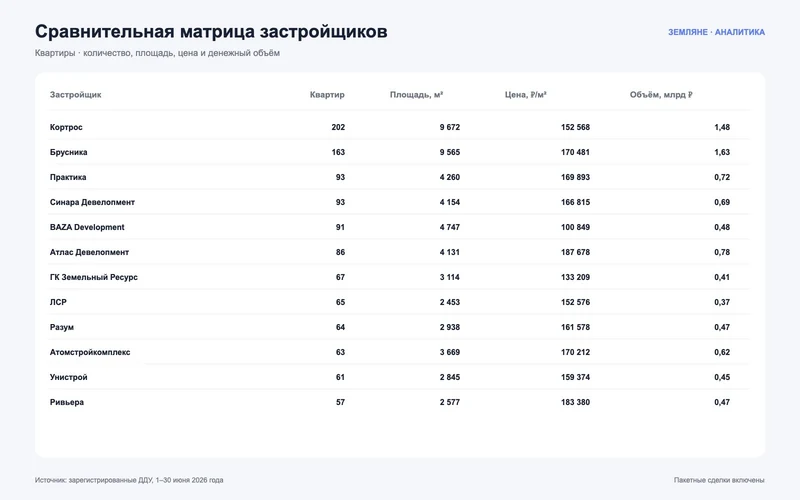The width and height of the screenshot is (800, 500).
Task: Select the 'Разум' developer name
Action: tap(62, 327)
